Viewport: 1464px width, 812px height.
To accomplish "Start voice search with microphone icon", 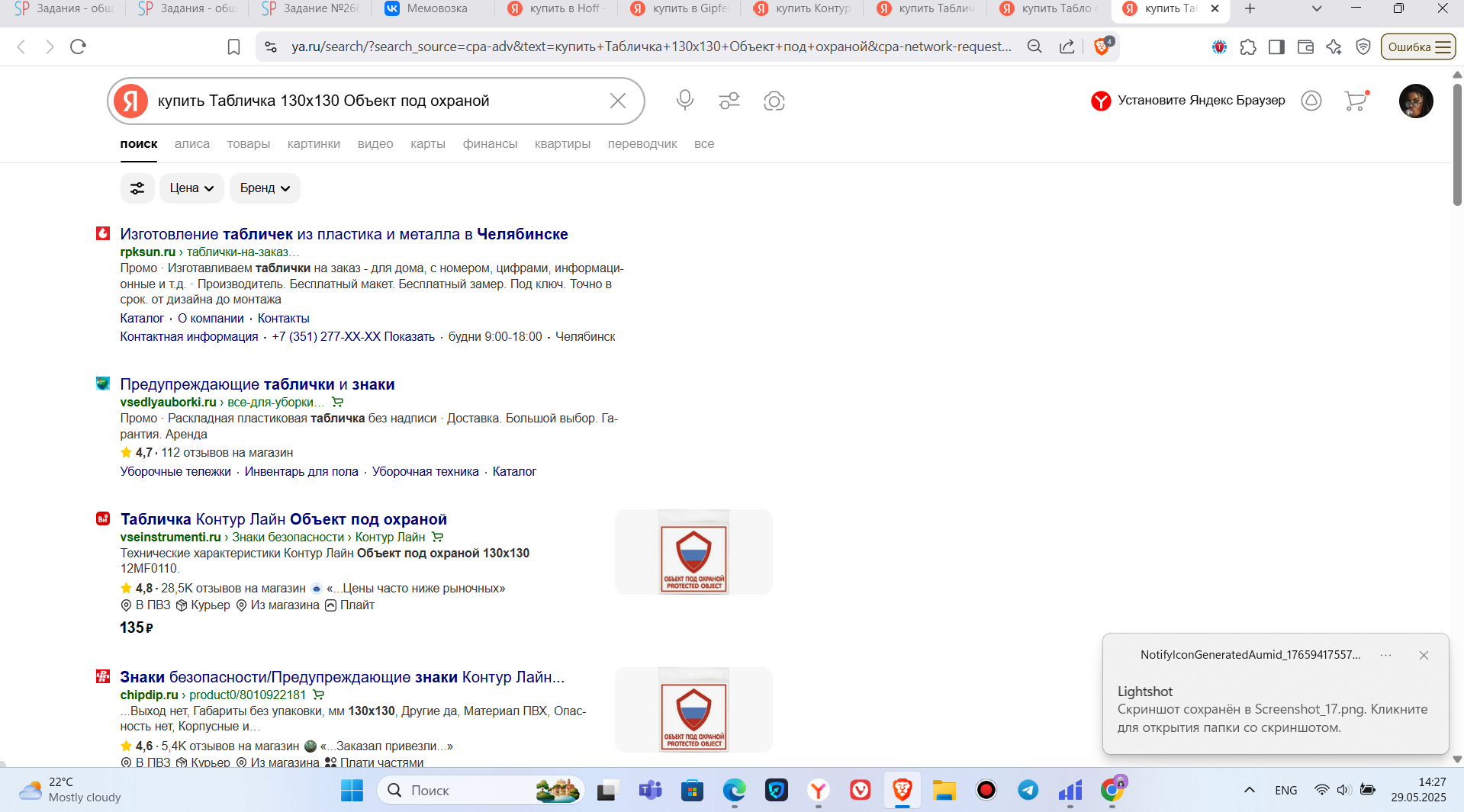I will [685, 101].
